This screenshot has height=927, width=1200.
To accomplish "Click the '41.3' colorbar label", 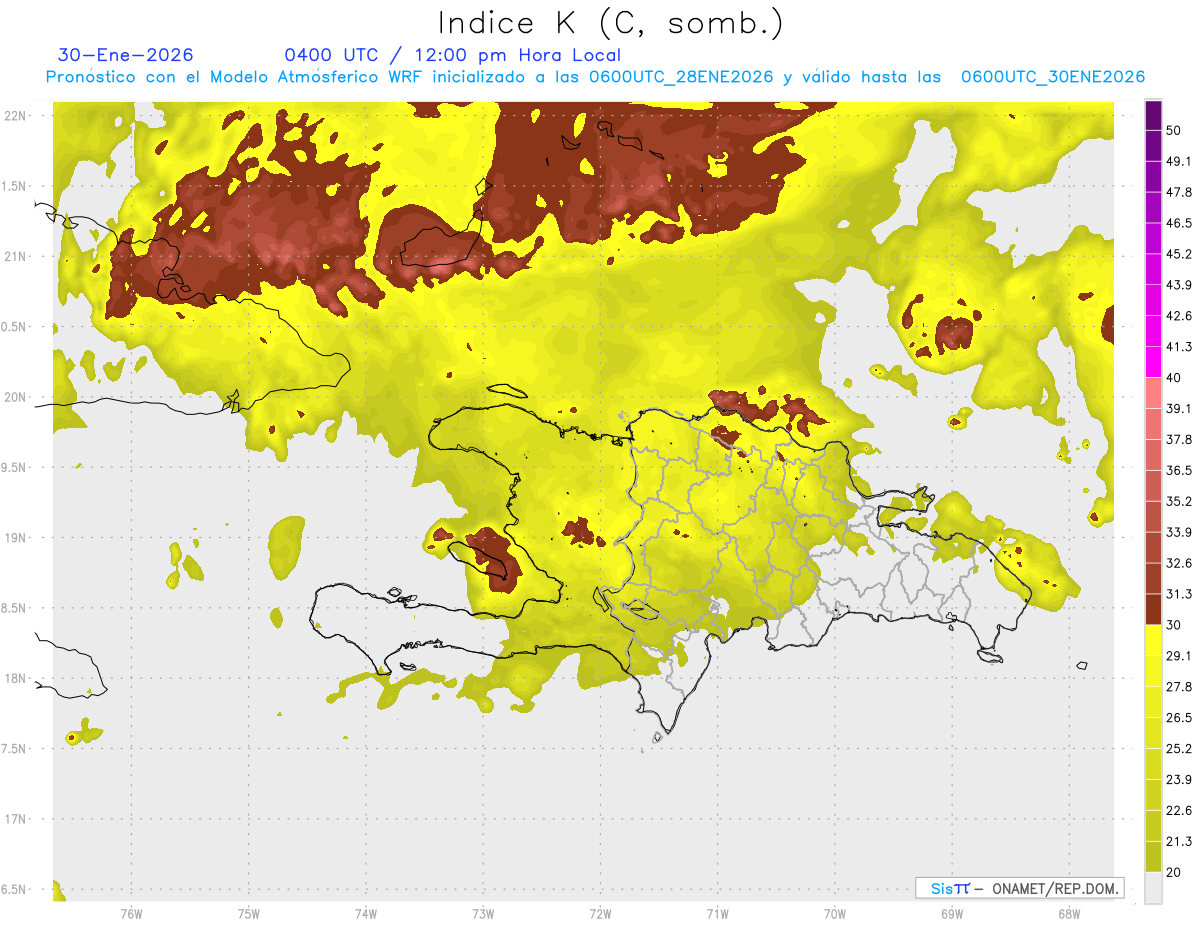I will tap(1179, 347).
